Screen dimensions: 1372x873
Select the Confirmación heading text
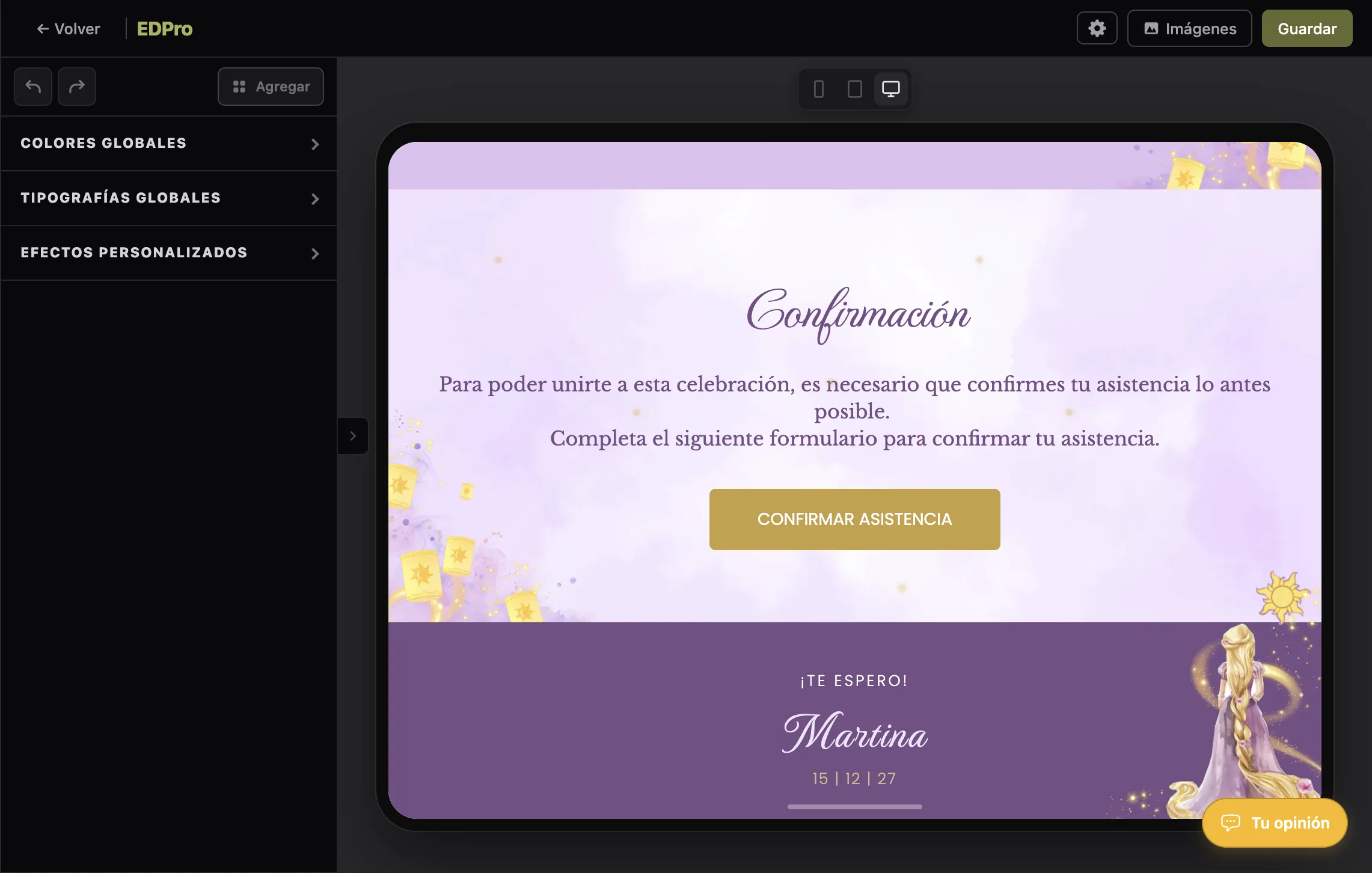[858, 315]
